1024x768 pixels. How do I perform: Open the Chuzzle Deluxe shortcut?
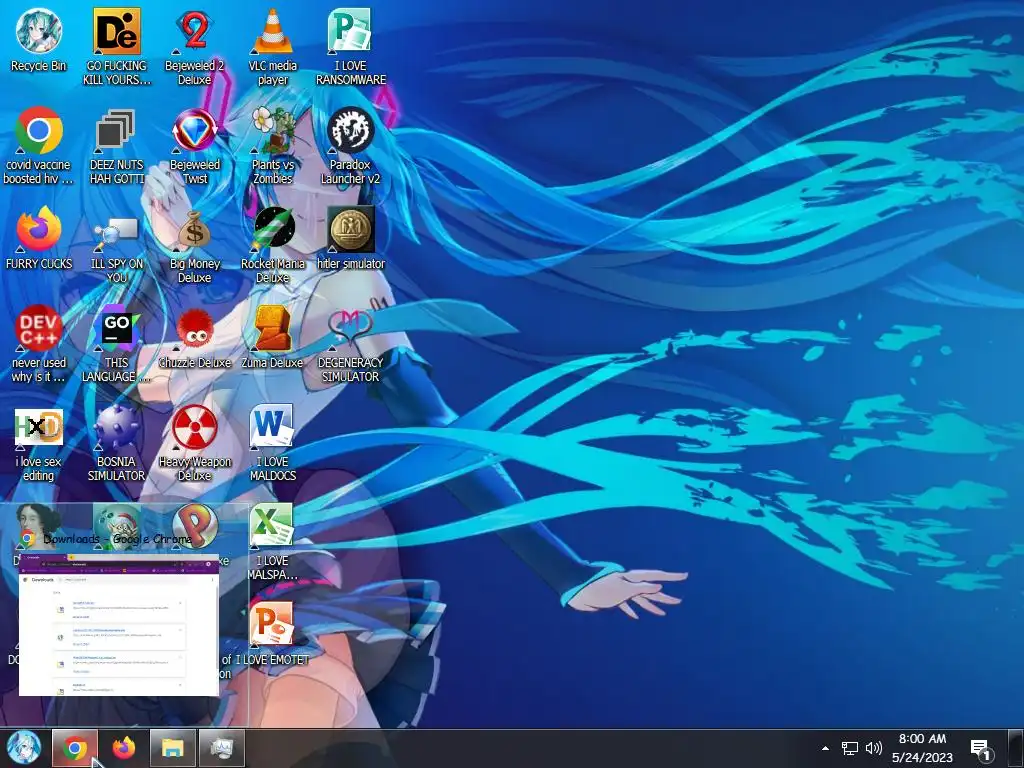(194, 338)
